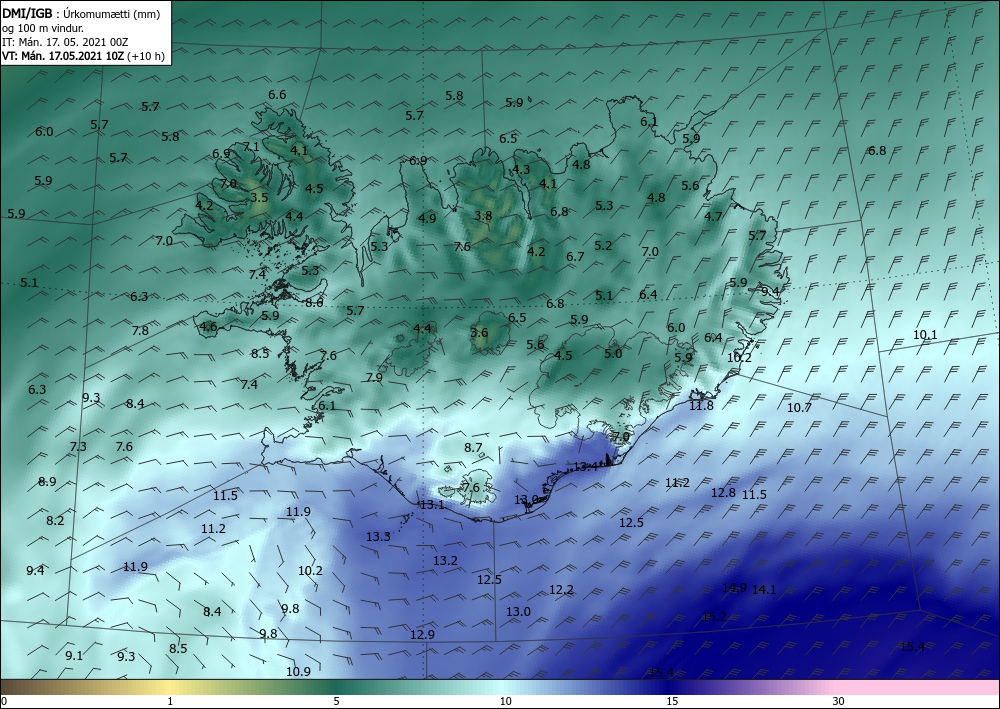
Task: Click the map value 7.3
Action: tap(78, 446)
